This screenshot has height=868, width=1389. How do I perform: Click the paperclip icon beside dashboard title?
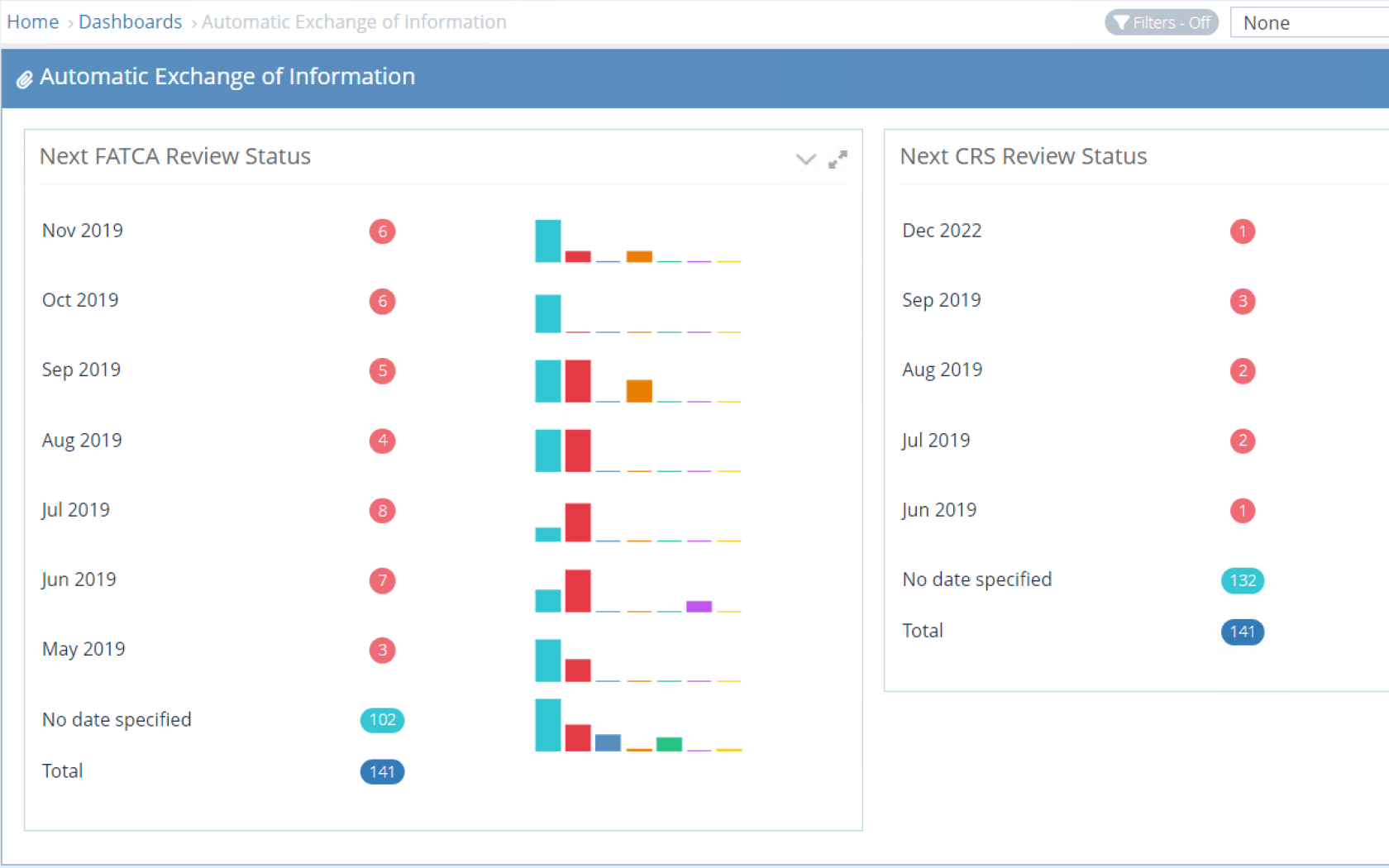(25, 79)
